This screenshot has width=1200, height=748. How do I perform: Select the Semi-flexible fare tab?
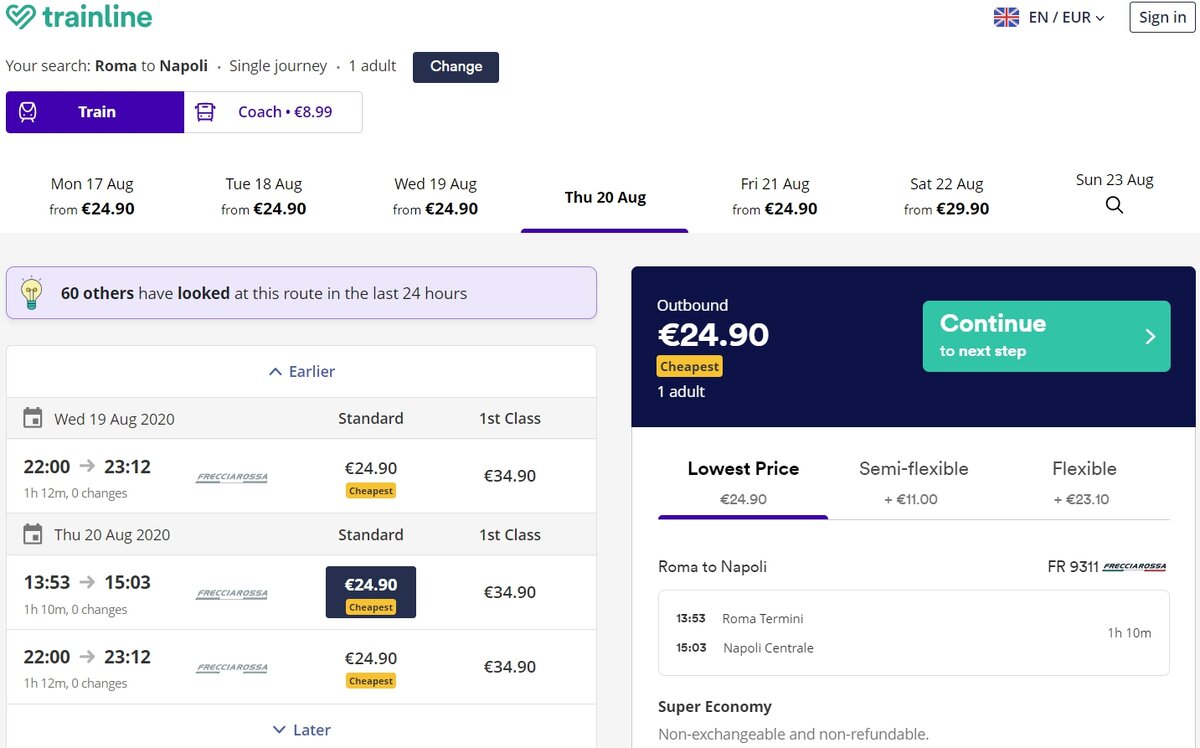click(x=913, y=482)
